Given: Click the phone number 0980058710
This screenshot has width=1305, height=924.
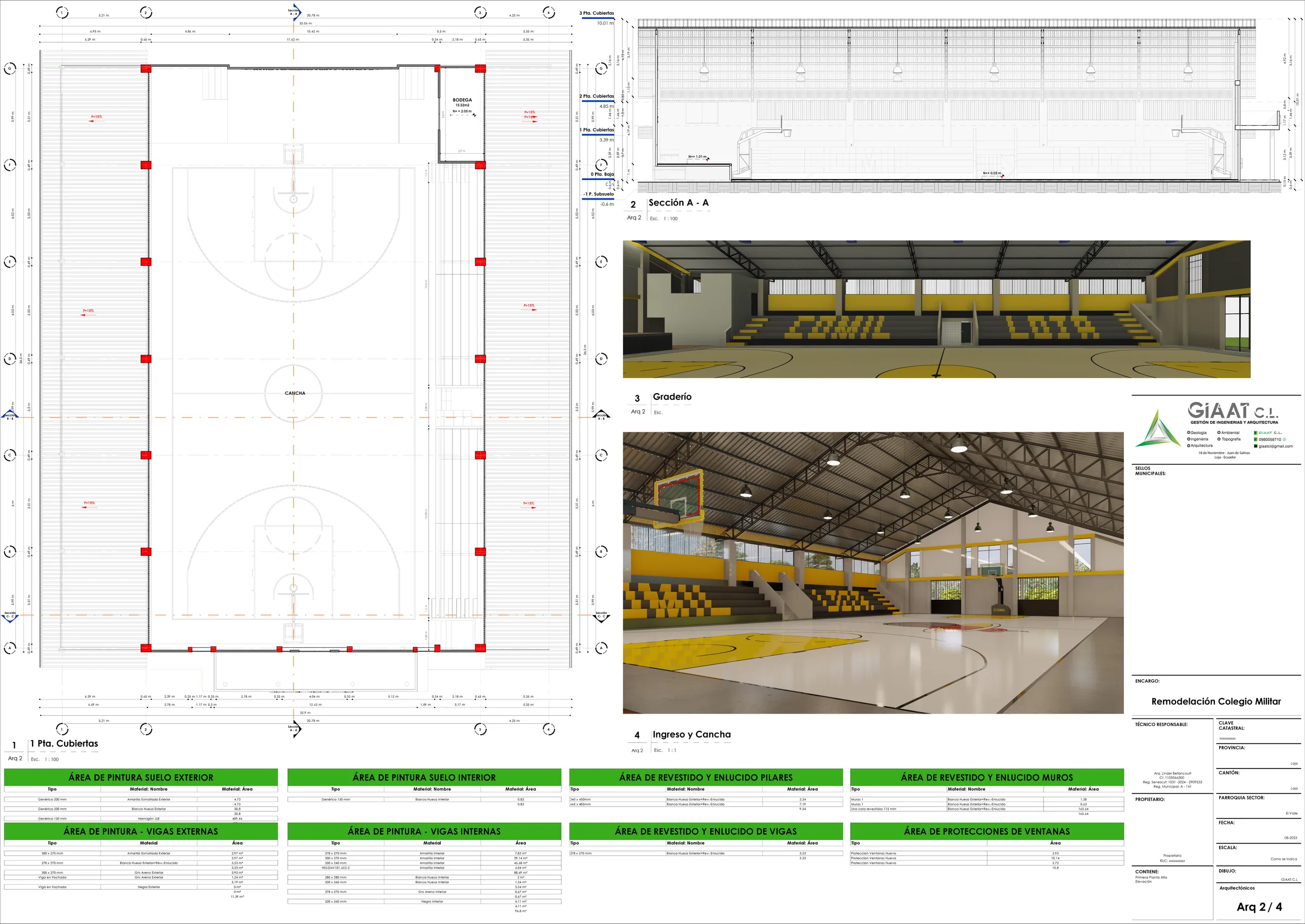Looking at the screenshot, I should tap(1270, 439).
